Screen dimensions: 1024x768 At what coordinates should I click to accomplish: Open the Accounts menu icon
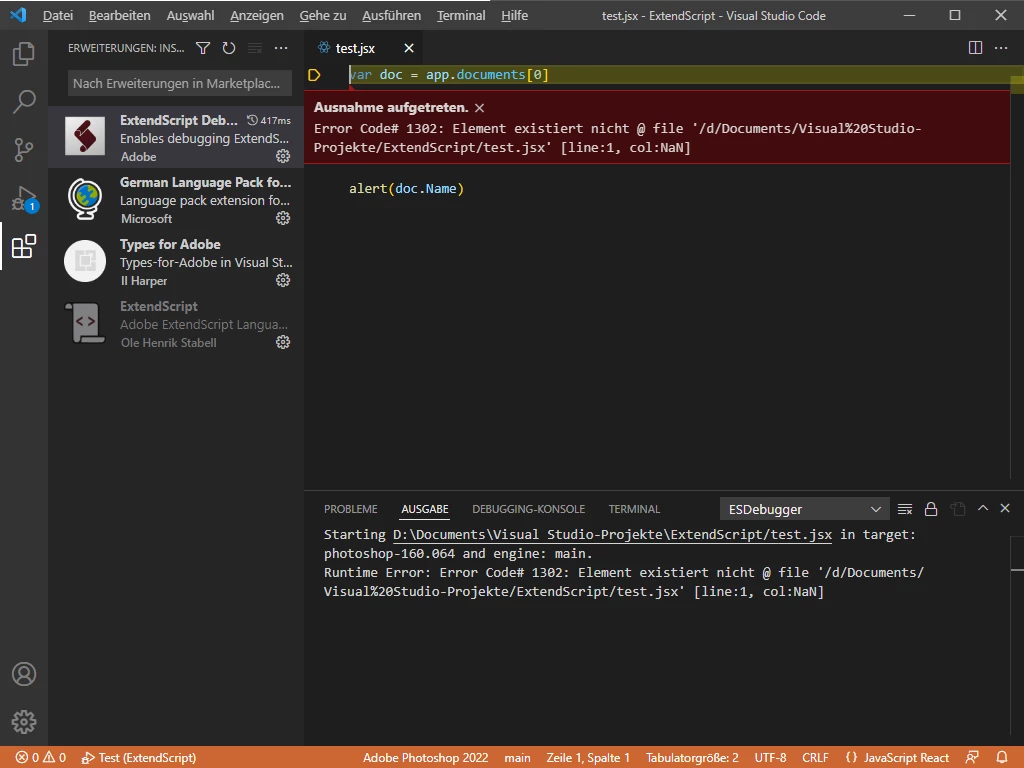tap(24, 674)
